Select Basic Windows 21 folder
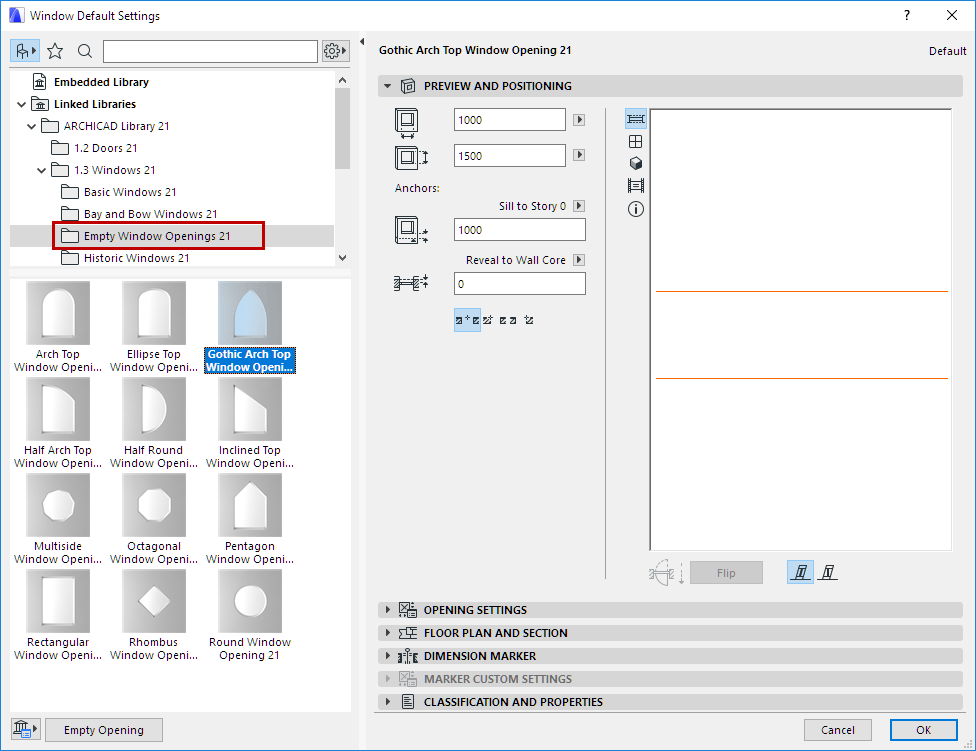The width and height of the screenshot is (976, 751). point(130,192)
